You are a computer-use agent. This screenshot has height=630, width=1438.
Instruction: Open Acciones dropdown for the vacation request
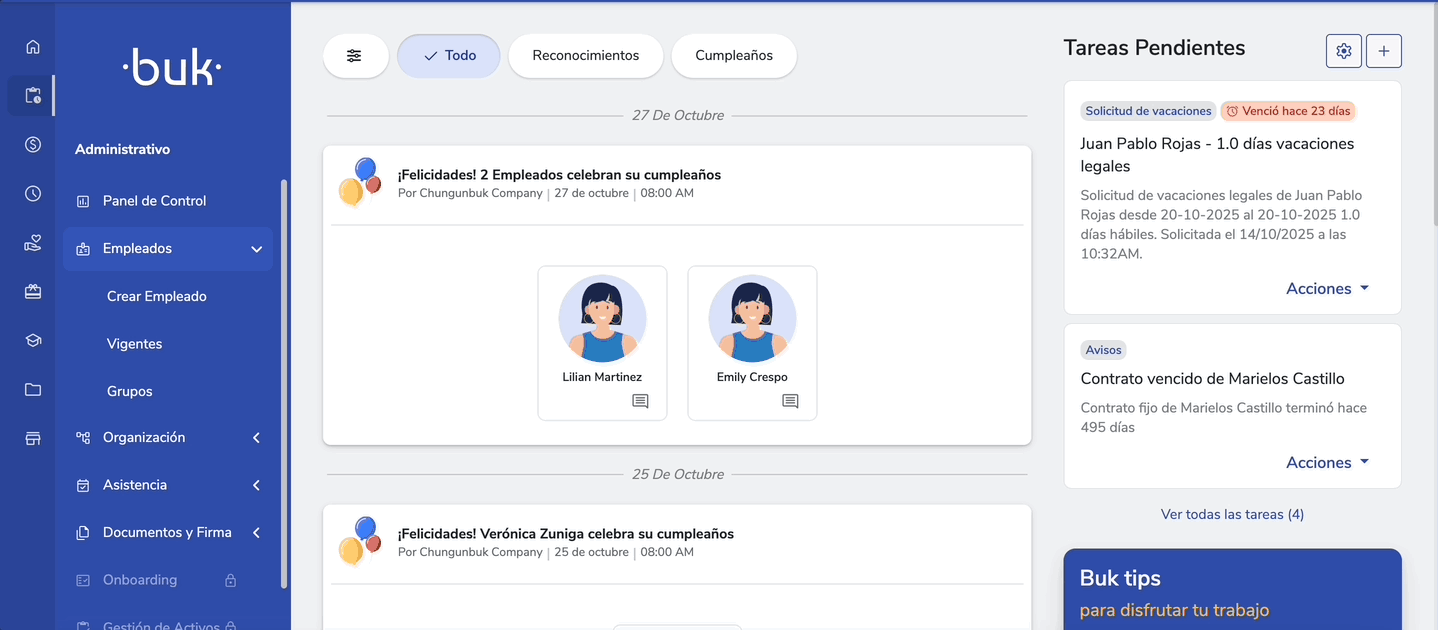(1327, 289)
